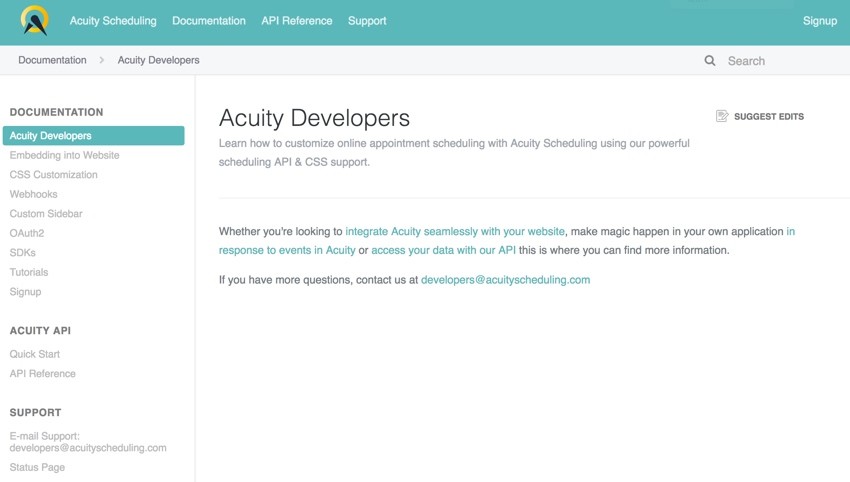Click the breadcrumb chevron separator
This screenshot has height=482, width=850.
pyautogui.click(x=101, y=60)
